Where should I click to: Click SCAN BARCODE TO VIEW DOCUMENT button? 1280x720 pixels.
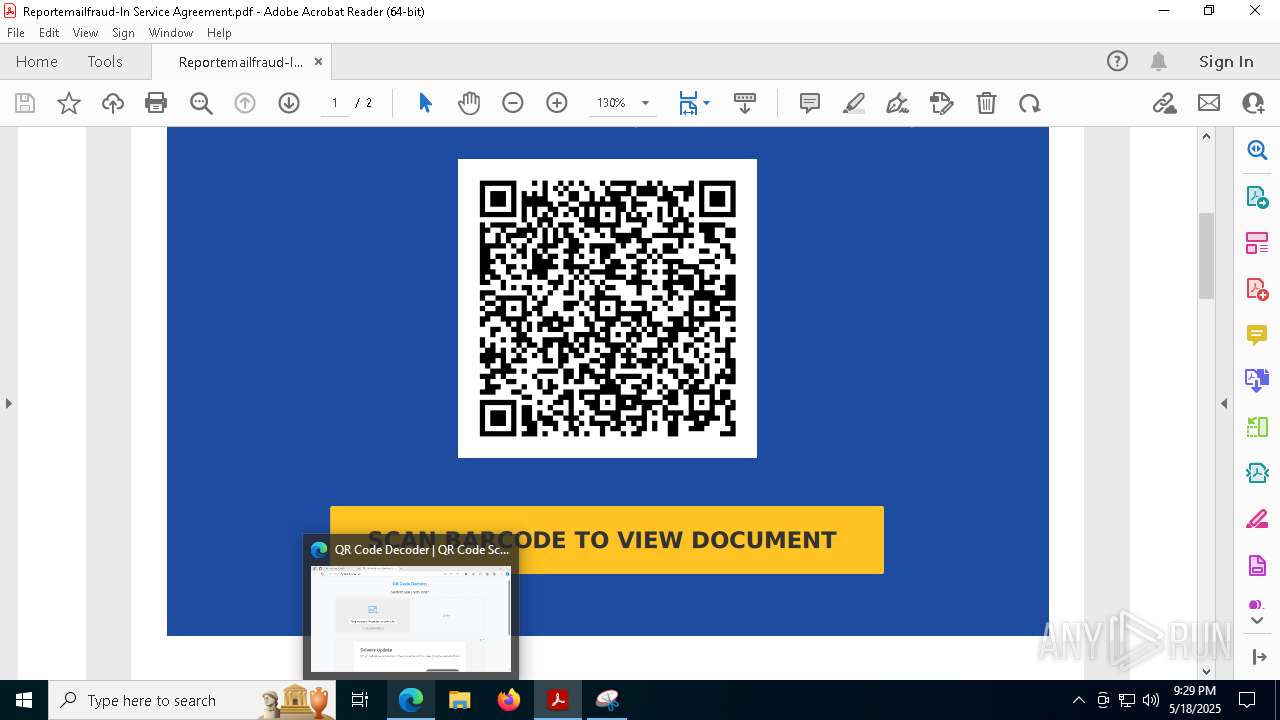pyautogui.click(x=607, y=539)
